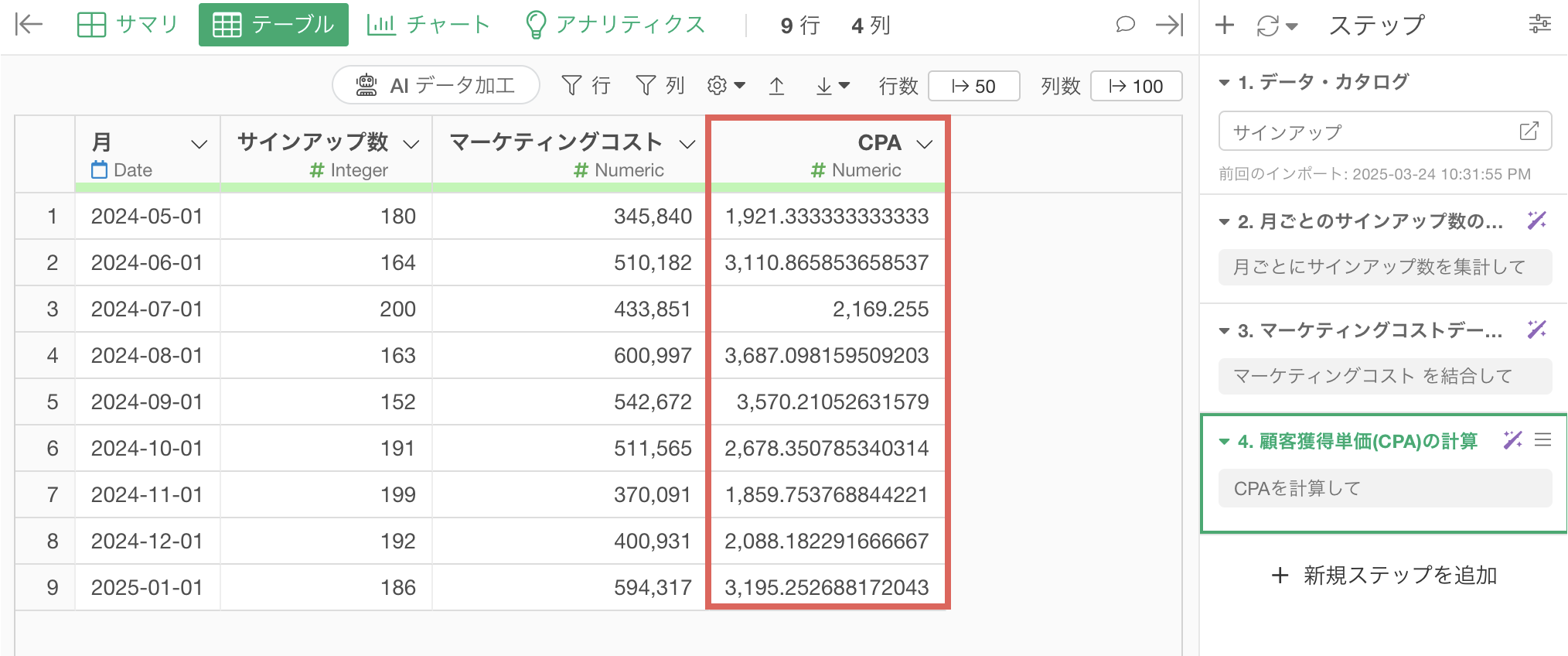Select marketing cost cell 345,840
This screenshot has height=656, width=1568.
pyautogui.click(x=569, y=217)
